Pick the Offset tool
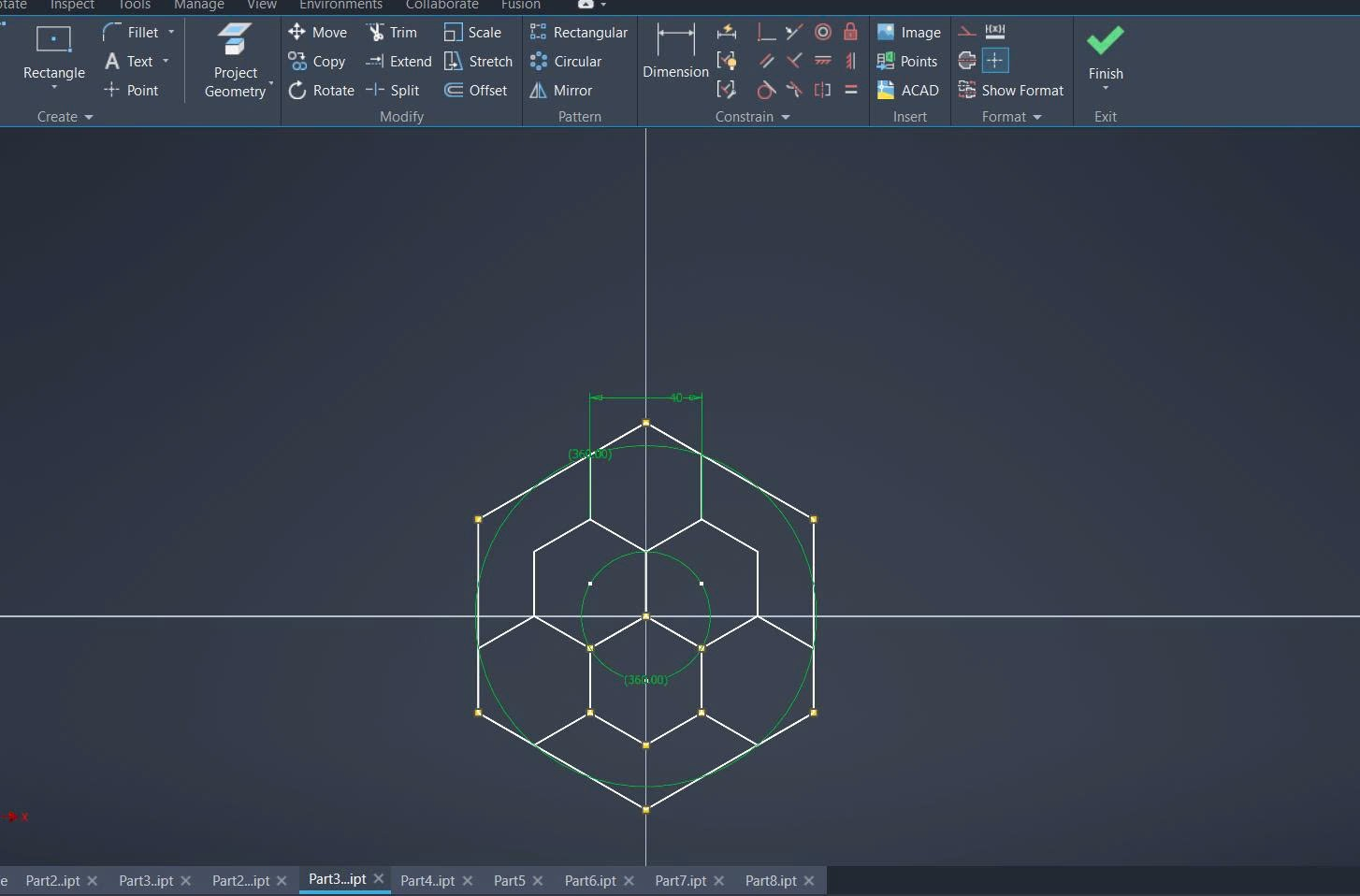 [x=476, y=91]
